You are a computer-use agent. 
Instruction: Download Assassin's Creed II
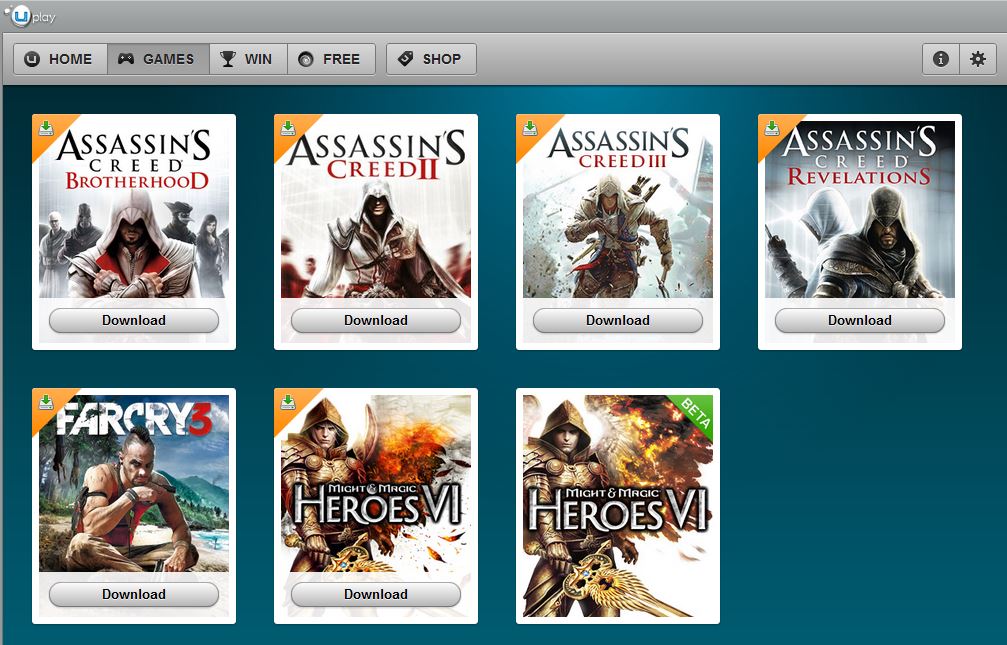[376, 320]
